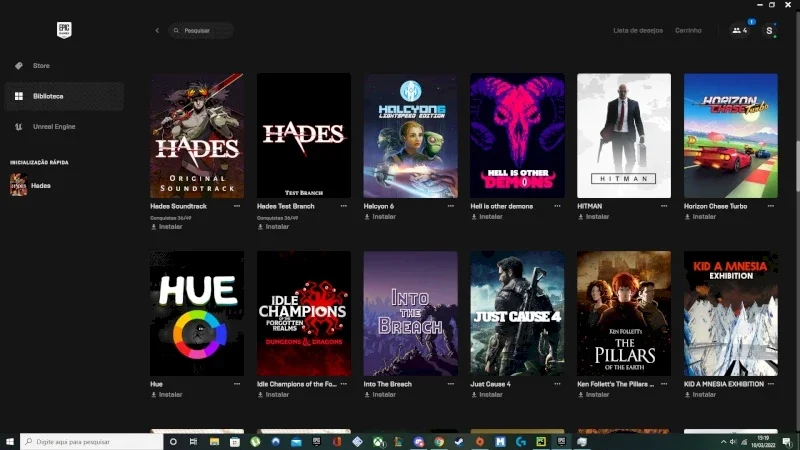
Task: Click the Windows taskbar search box
Action: (x=91, y=441)
